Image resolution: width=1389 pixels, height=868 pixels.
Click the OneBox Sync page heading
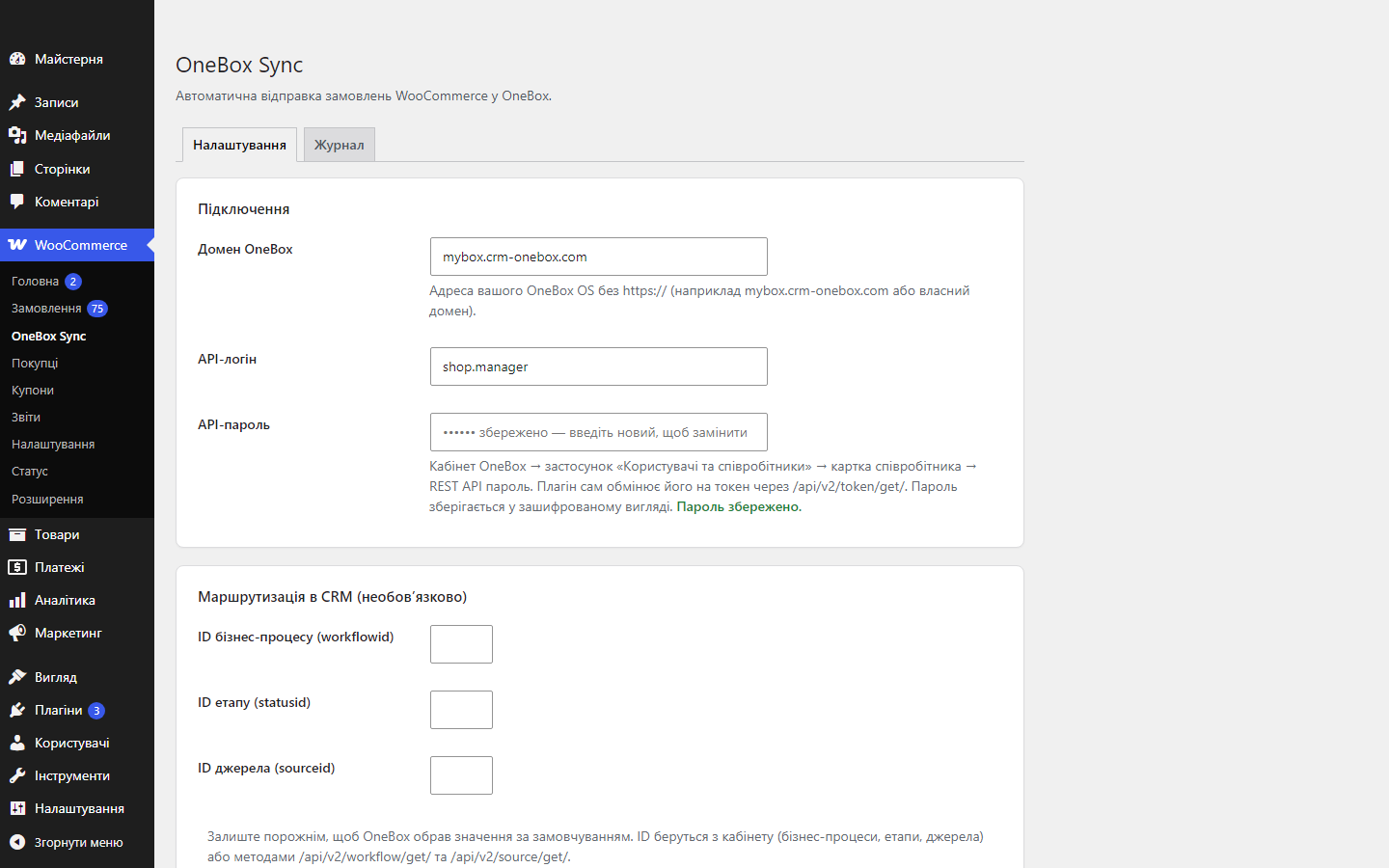pos(239,65)
